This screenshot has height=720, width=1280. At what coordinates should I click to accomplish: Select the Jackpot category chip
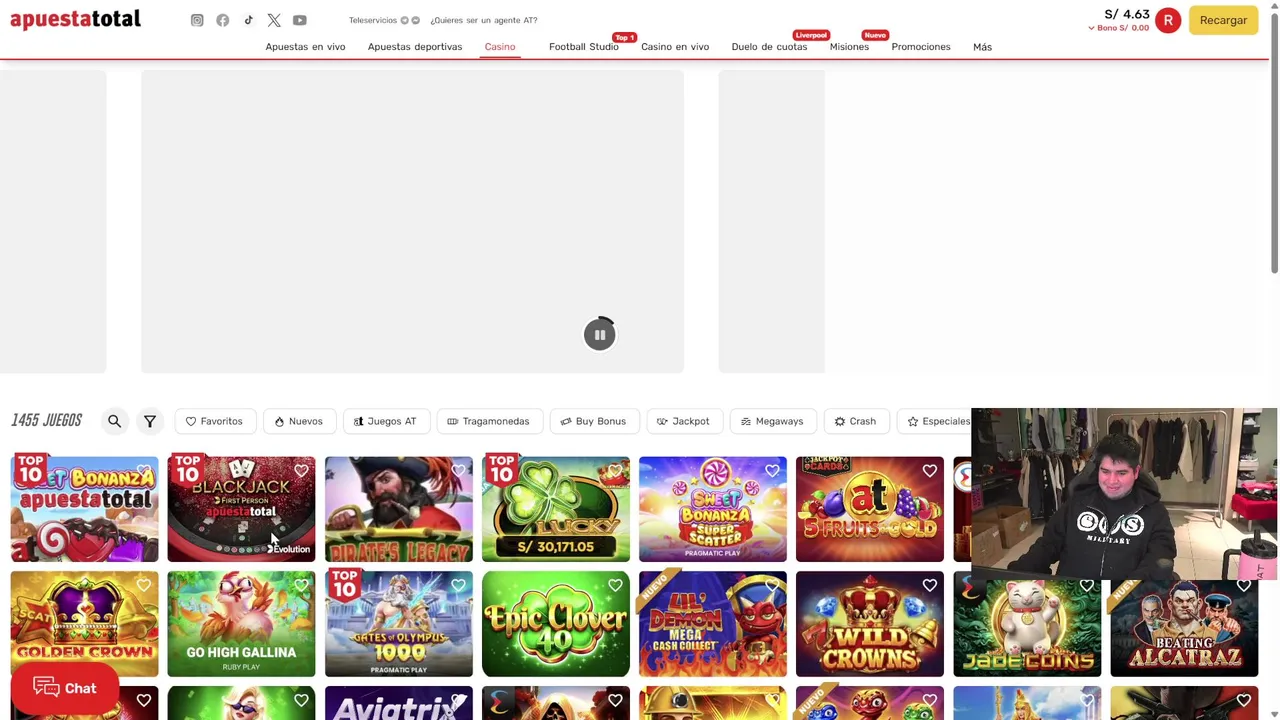pyautogui.click(x=683, y=421)
